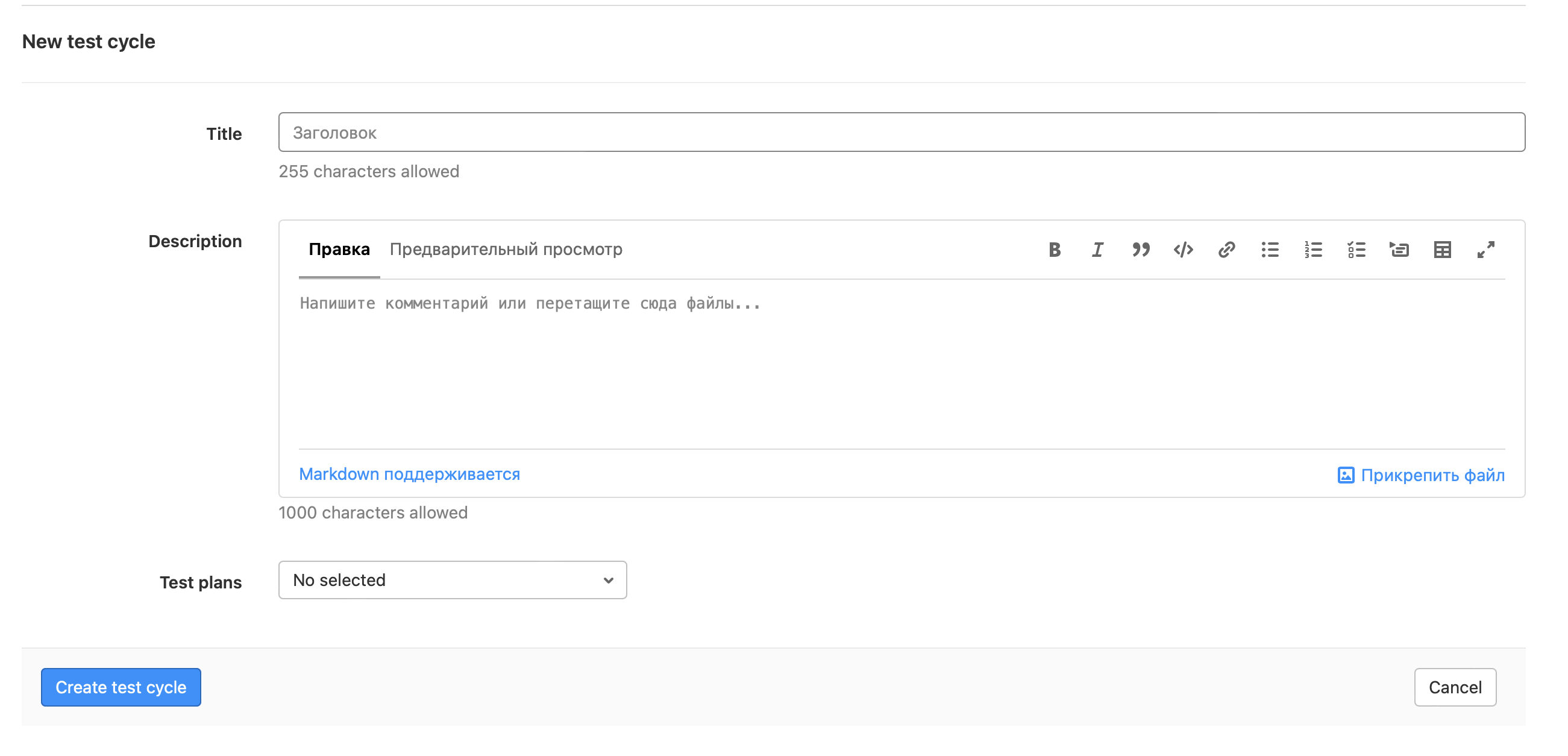Add a checklist task list
1568x756 pixels.
click(1356, 250)
